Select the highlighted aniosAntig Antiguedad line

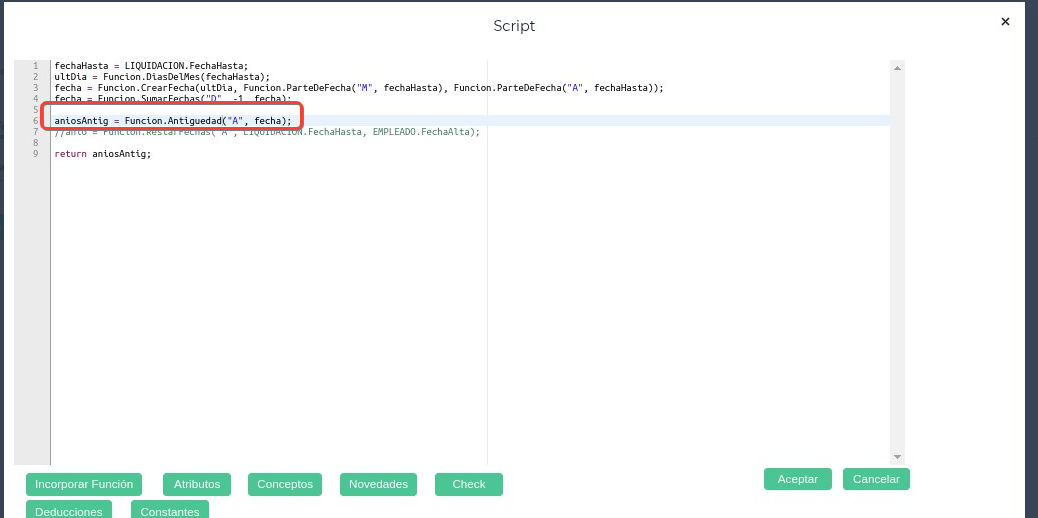tap(172, 121)
